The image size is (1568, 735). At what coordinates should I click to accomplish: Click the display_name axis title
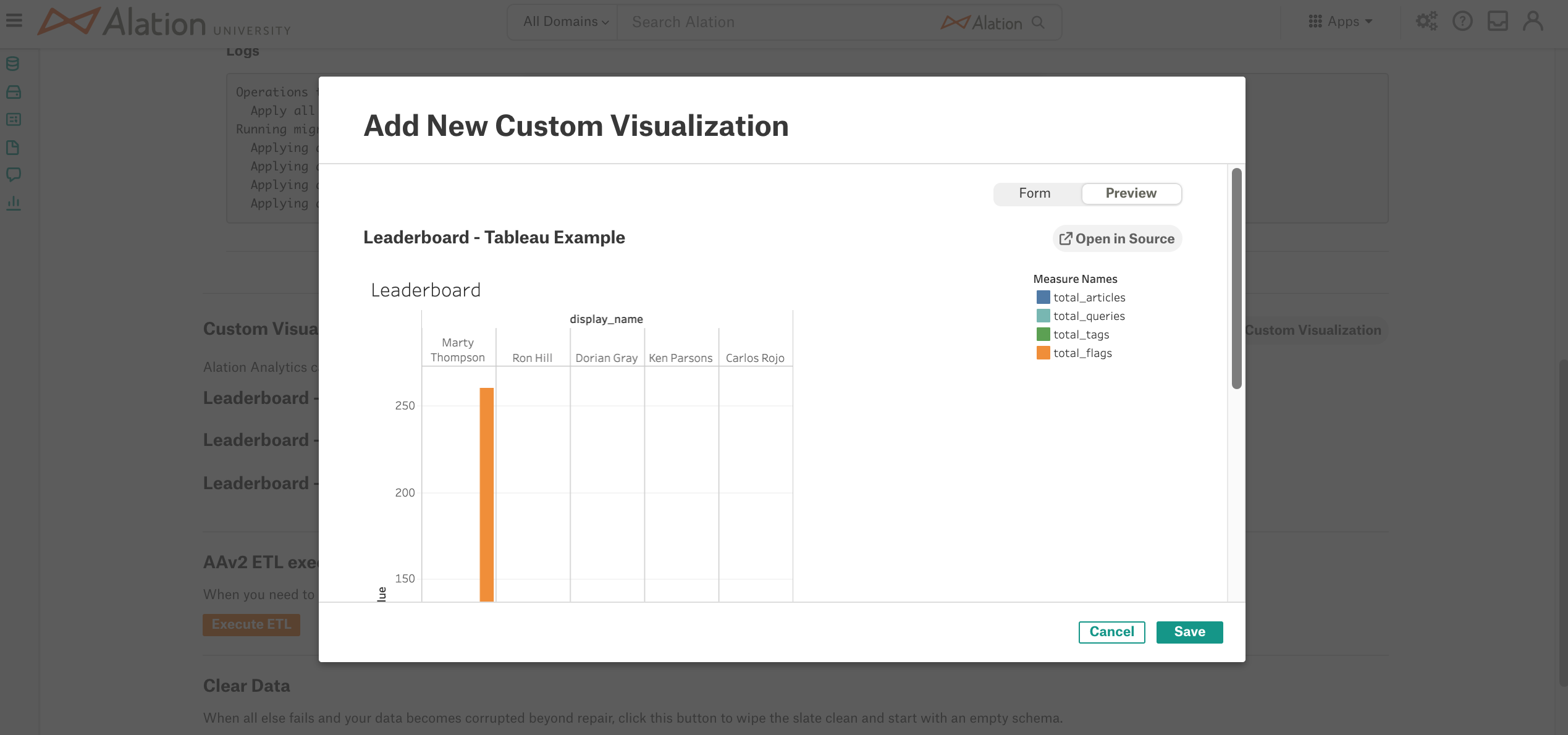click(606, 319)
